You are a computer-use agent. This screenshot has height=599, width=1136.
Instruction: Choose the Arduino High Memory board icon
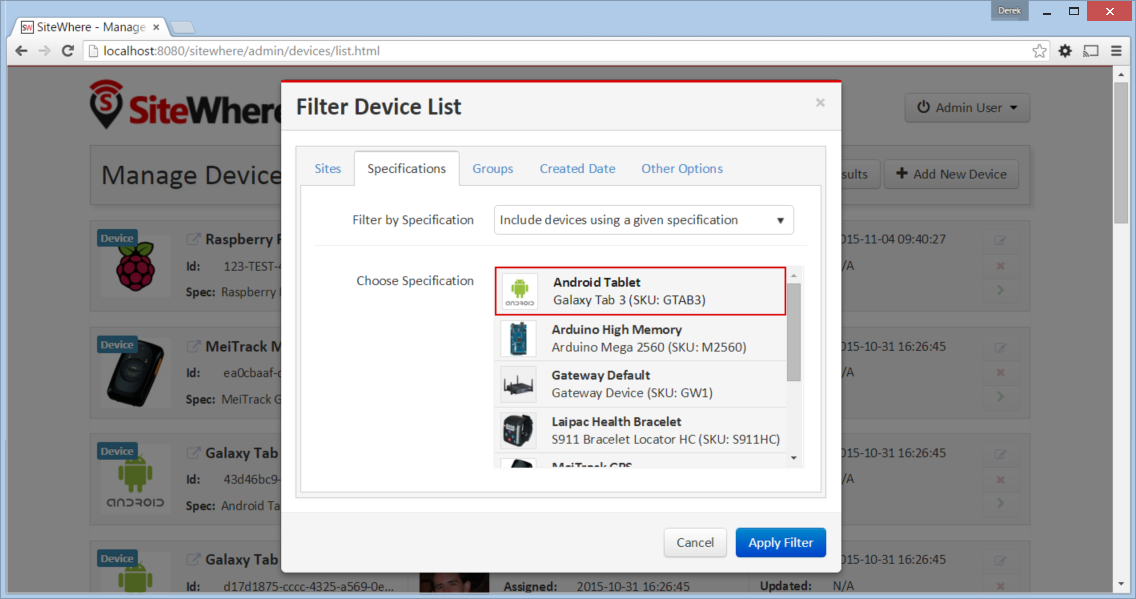click(x=518, y=338)
